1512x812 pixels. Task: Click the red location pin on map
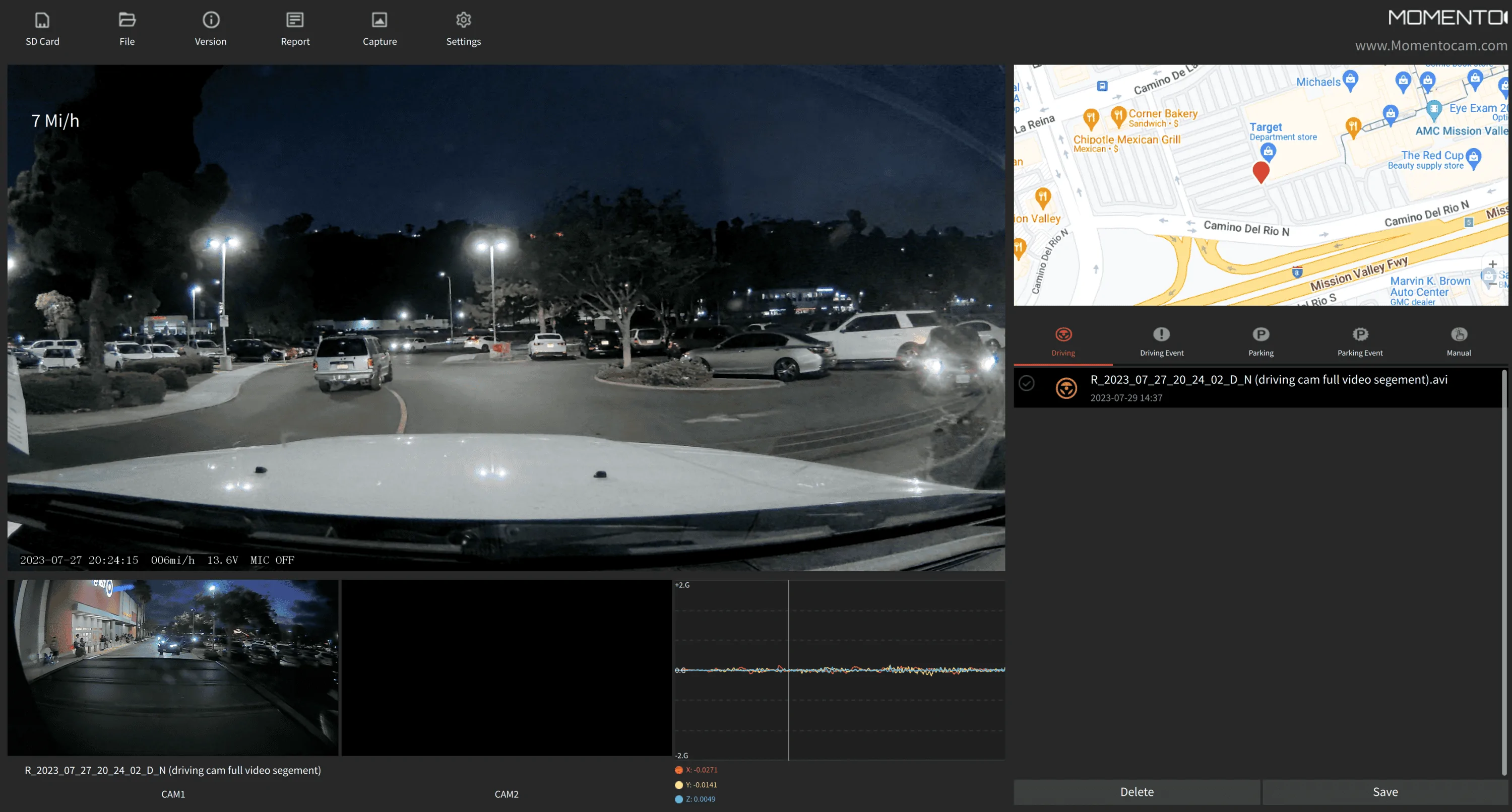1261,172
